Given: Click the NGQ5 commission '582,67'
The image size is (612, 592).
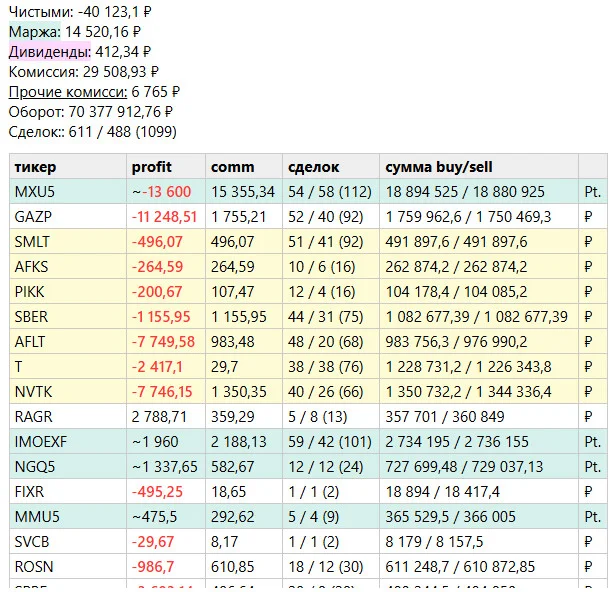Looking at the screenshot, I should pyautogui.click(x=233, y=466).
